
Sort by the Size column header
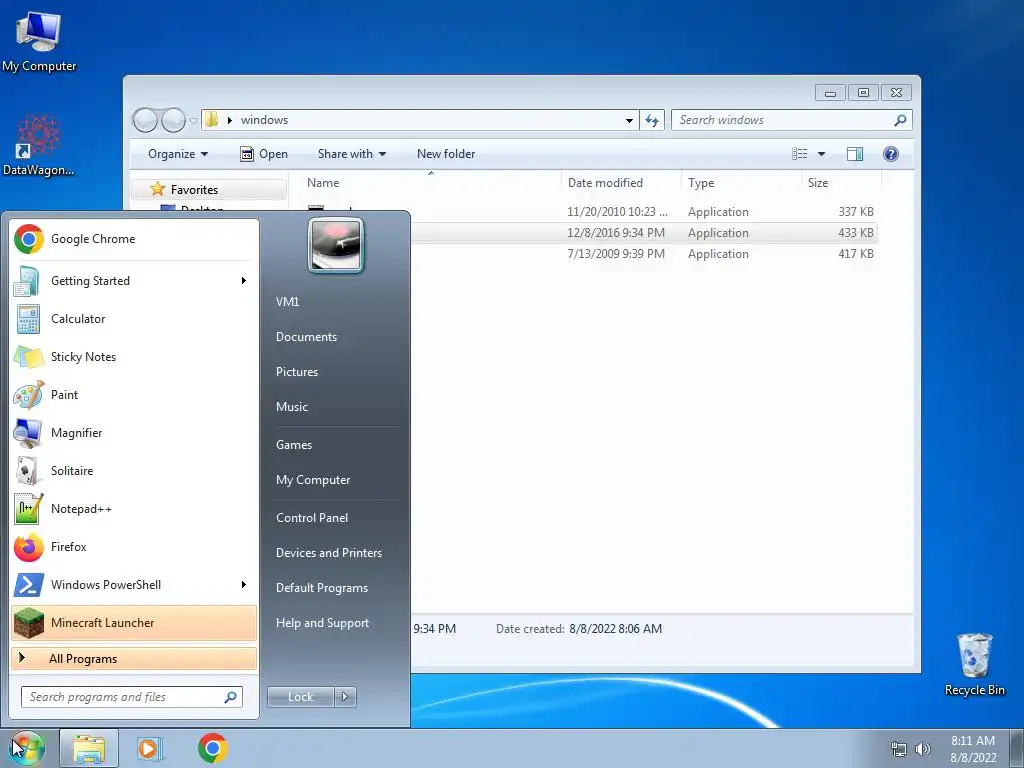click(841, 183)
